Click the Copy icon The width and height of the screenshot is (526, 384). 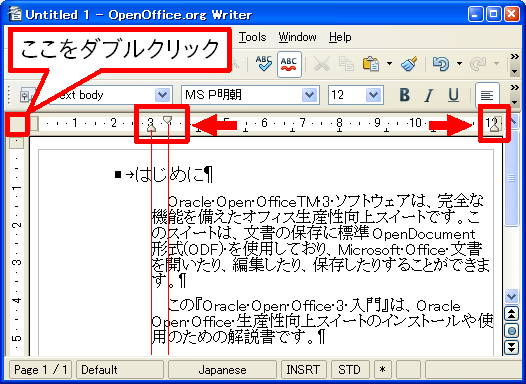(x=347, y=64)
